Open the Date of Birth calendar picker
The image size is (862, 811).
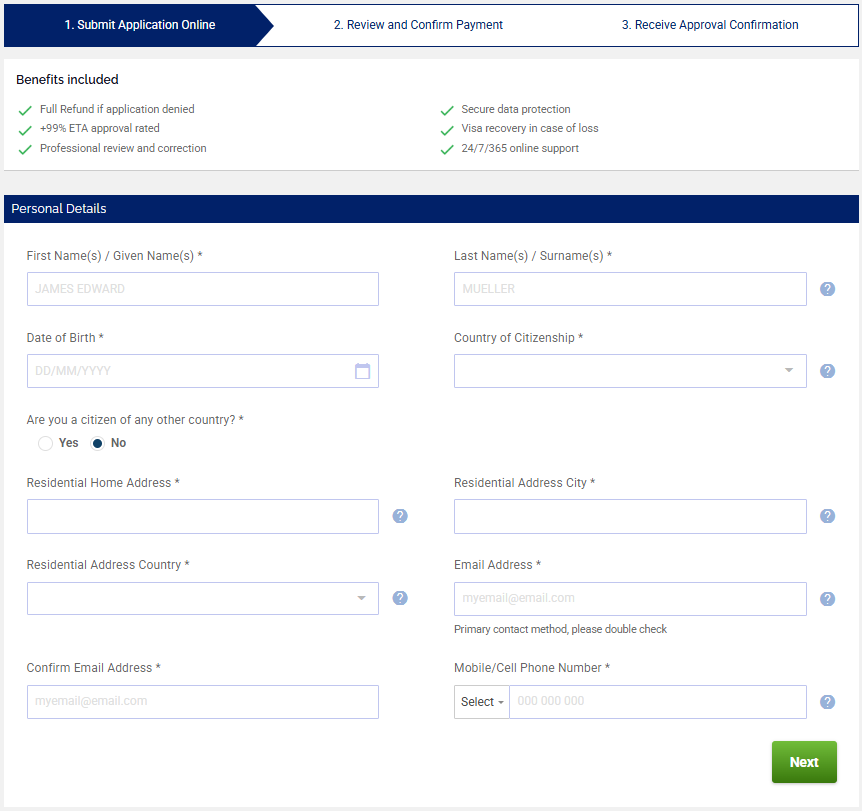pos(362,371)
